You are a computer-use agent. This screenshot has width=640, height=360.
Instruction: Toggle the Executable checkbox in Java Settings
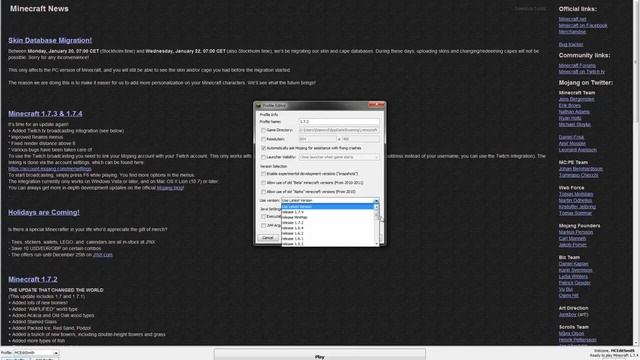coord(263,216)
